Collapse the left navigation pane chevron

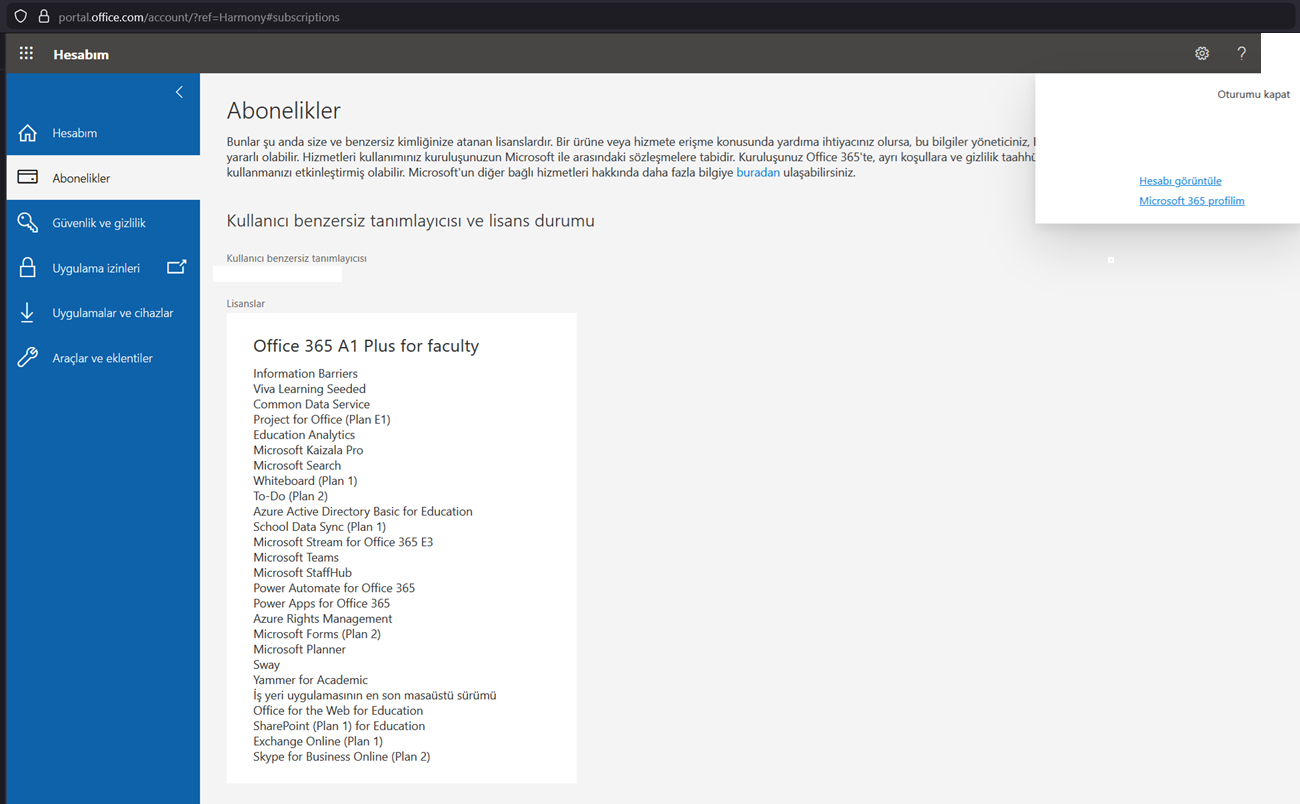point(179,92)
